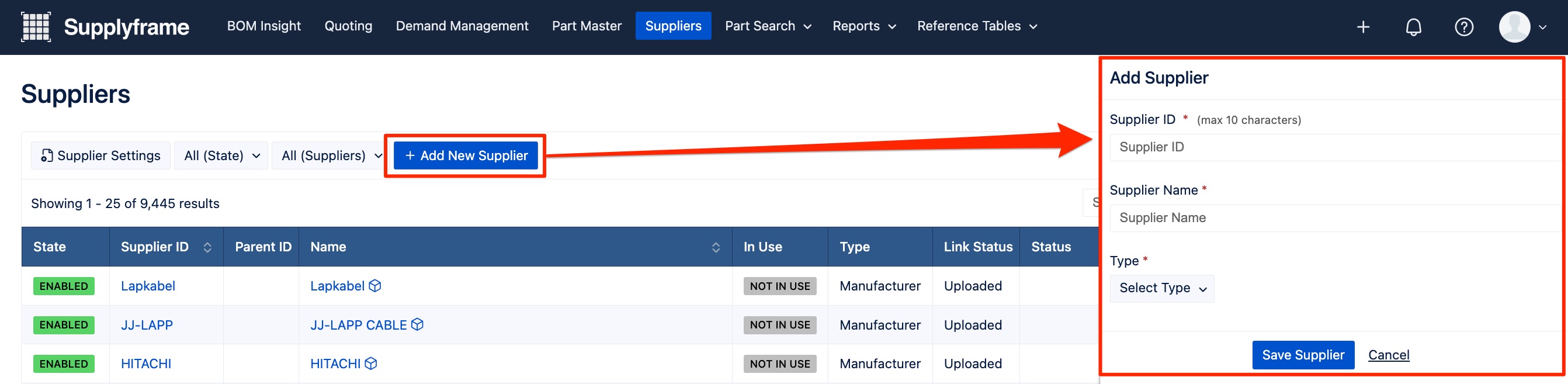Image resolution: width=1568 pixels, height=384 pixels.
Task: Open the JJ-LAPP supplier ID link
Action: 147,325
